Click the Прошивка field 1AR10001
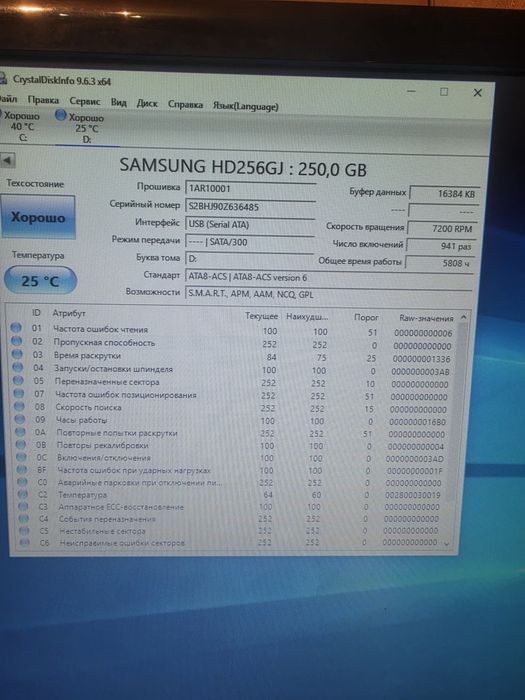The image size is (525, 700). pos(250,188)
